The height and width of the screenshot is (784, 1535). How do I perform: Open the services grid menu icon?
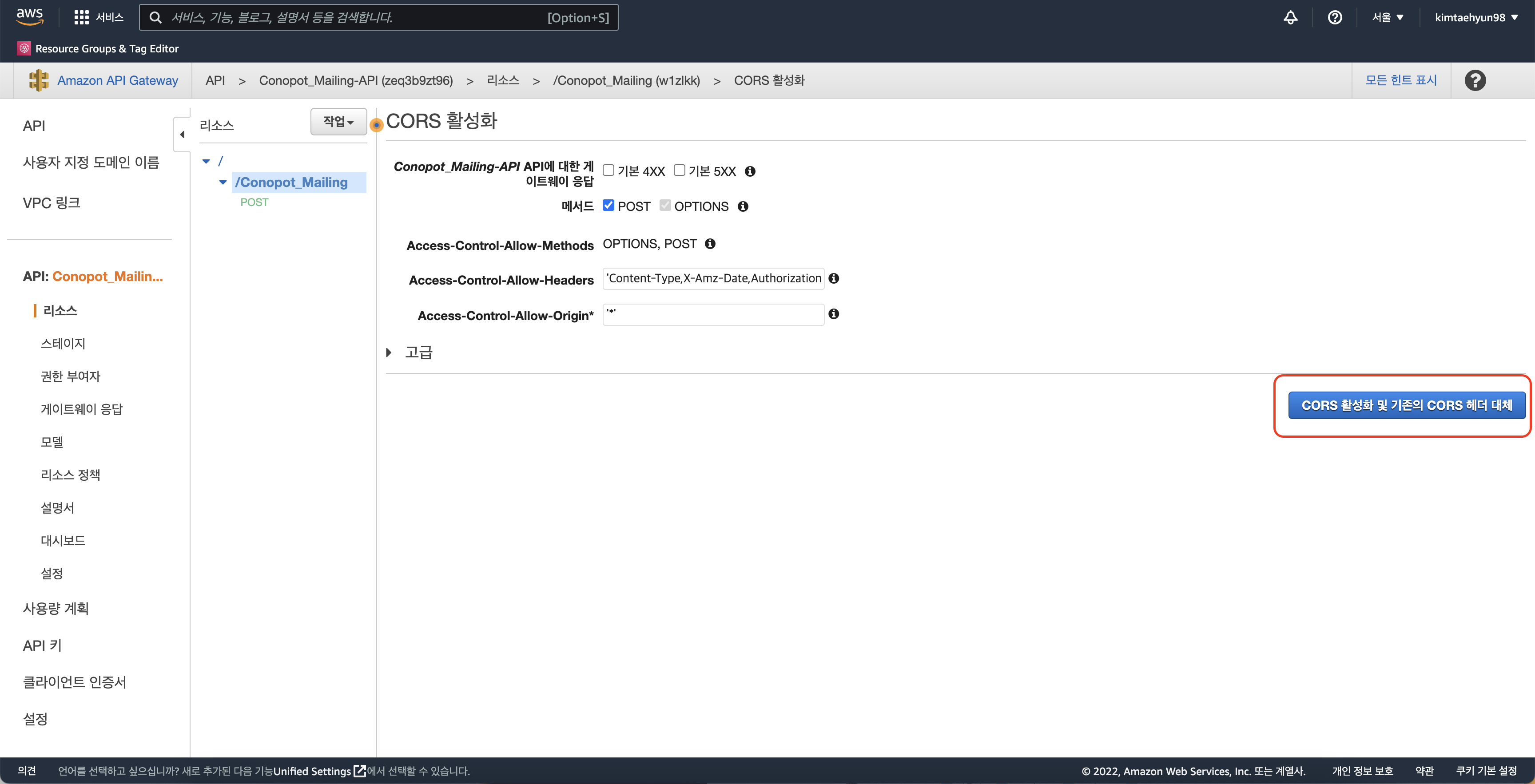[x=81, y=17]
